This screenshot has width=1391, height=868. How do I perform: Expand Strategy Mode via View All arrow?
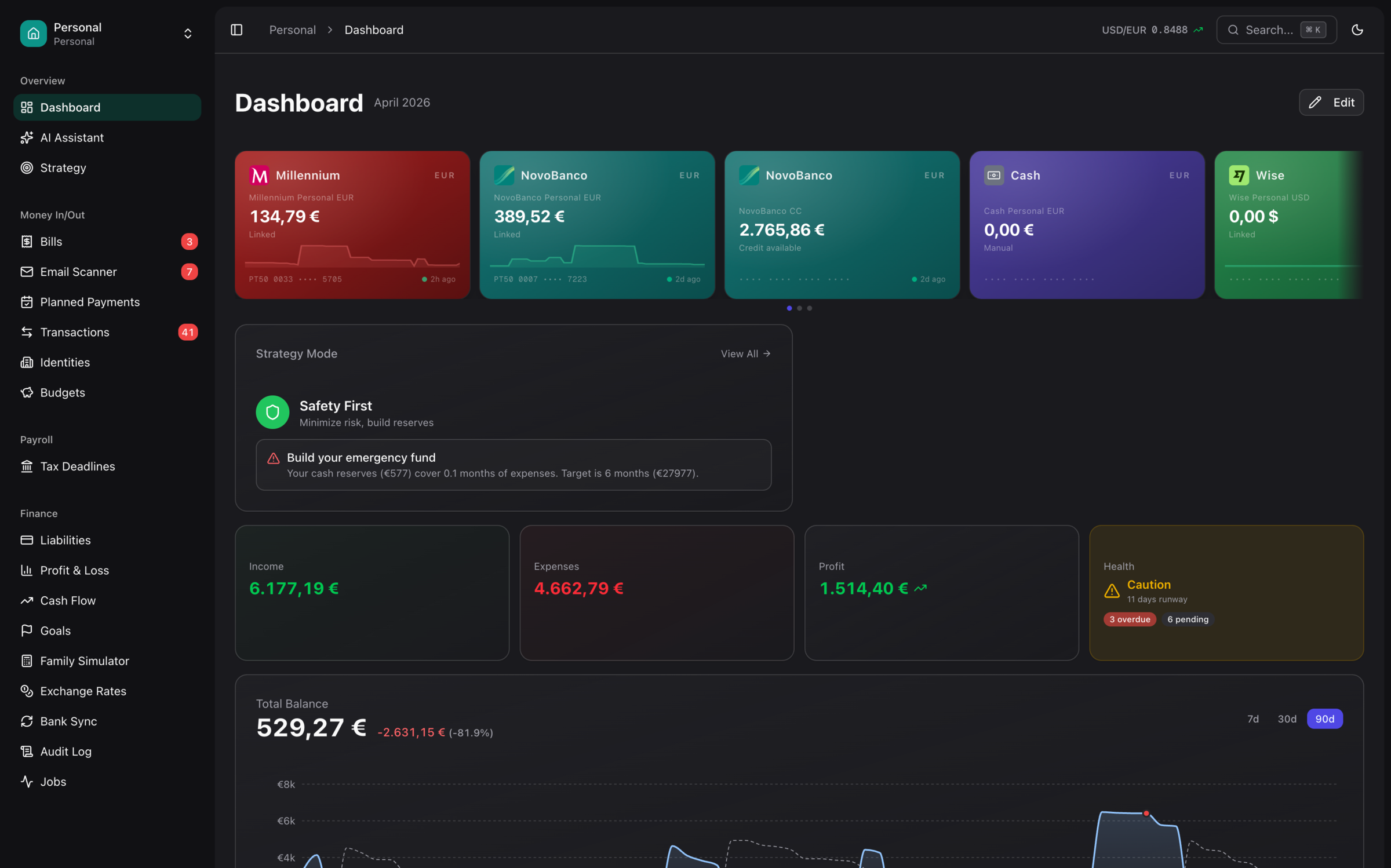745,353
